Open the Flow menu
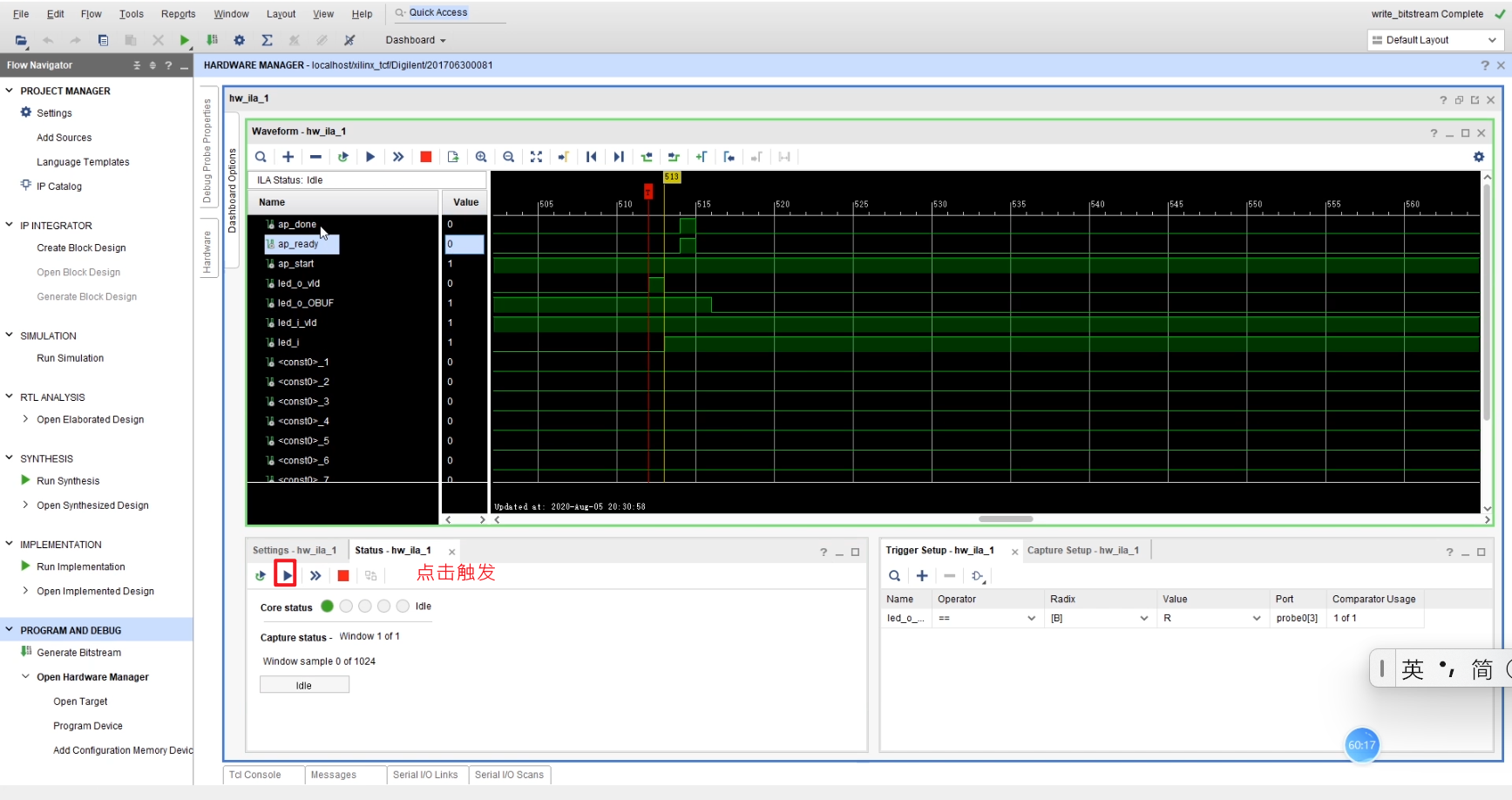 pyautogui.click(x=91, y=14)
